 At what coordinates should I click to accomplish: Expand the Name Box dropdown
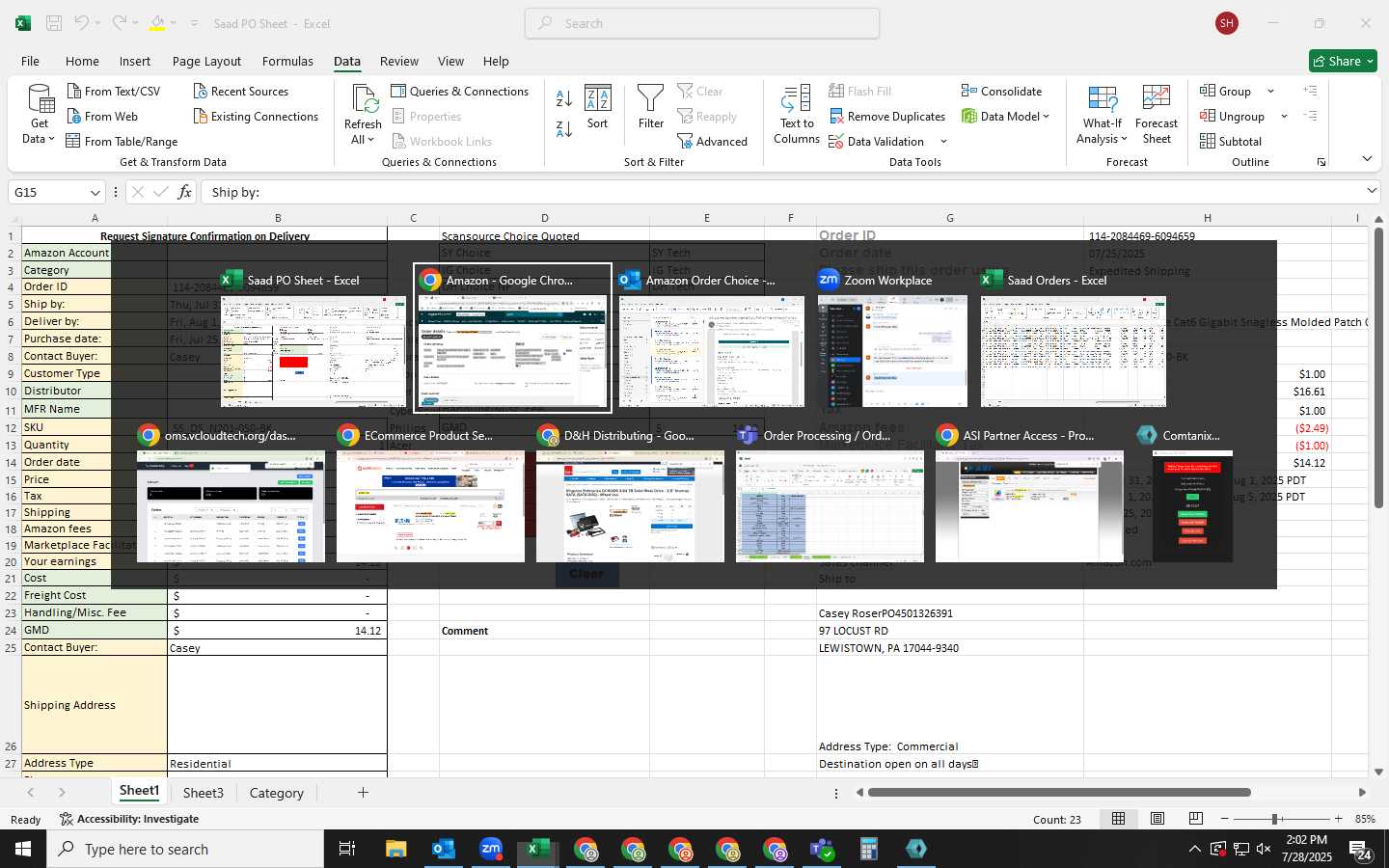(95, 192)
